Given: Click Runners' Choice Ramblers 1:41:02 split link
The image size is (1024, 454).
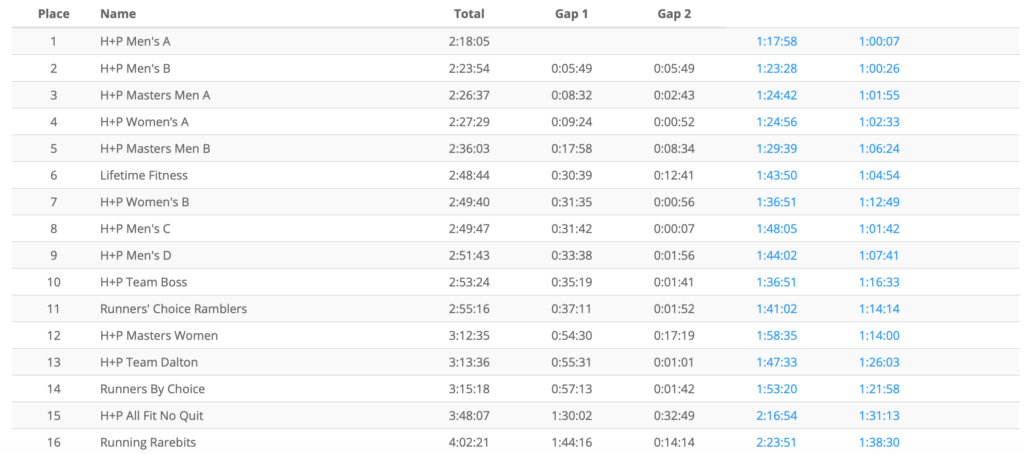Looking at the screenshot, I should pyautogui.click(x=776, y=309).
